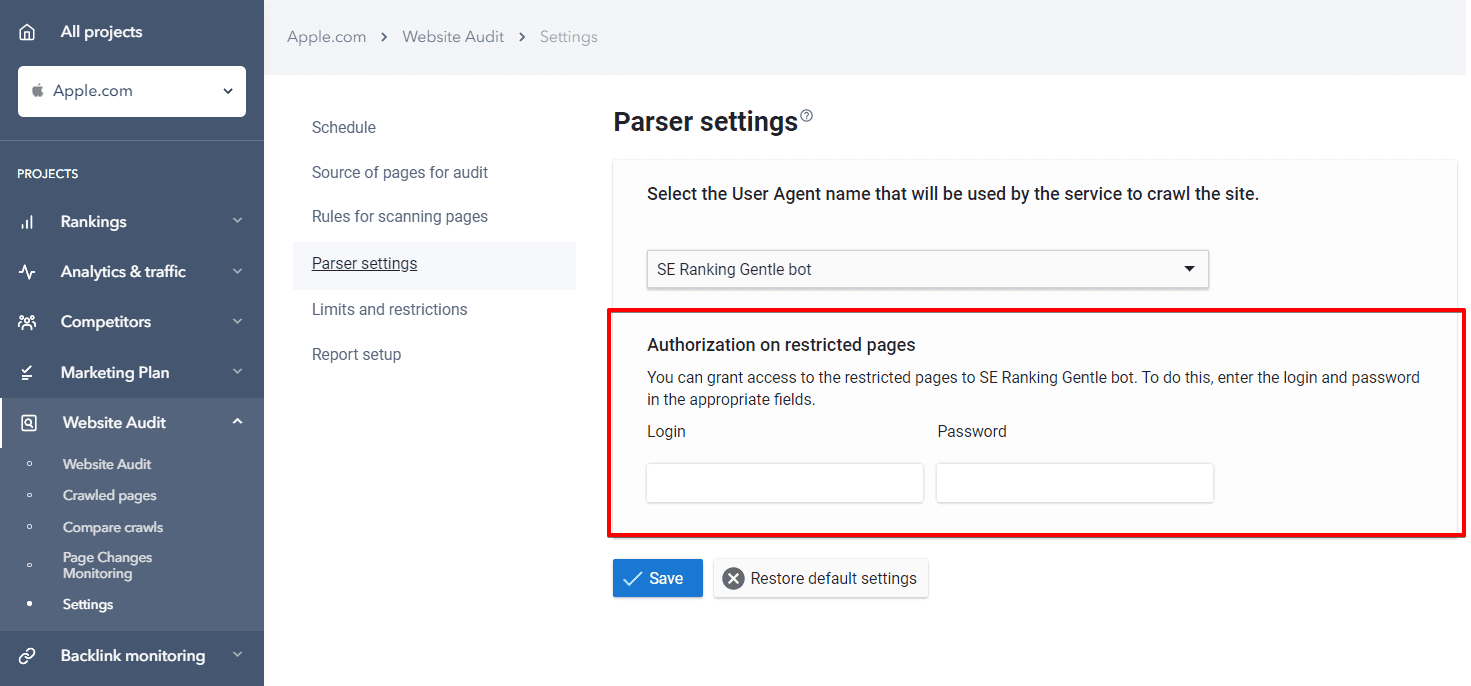Focus the Login input field
Image resolution: width=1471 pixels, height=686 pixels.
click(785, 483)
